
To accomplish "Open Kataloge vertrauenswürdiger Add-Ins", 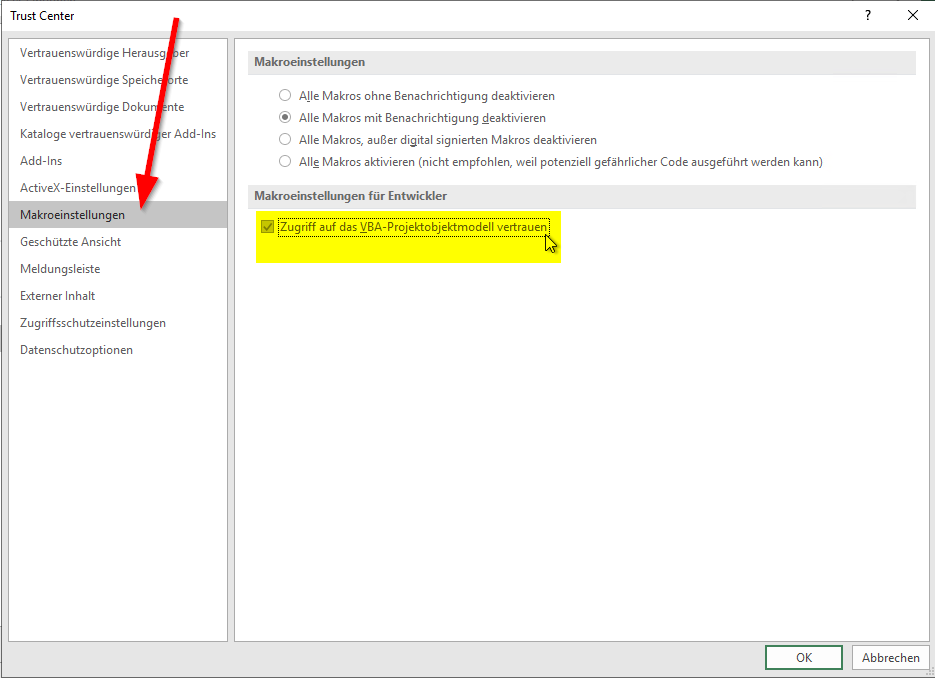I will tap(118, 134).
